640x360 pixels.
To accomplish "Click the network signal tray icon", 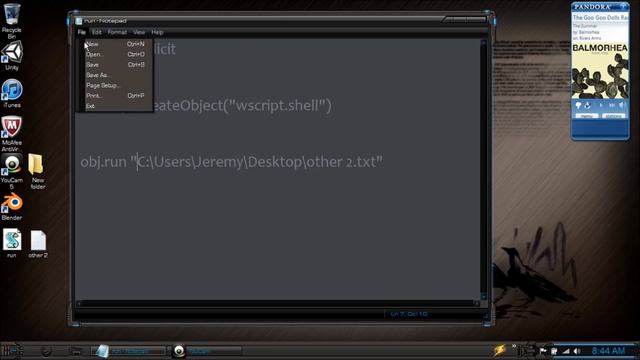I will tap(566, 351).
